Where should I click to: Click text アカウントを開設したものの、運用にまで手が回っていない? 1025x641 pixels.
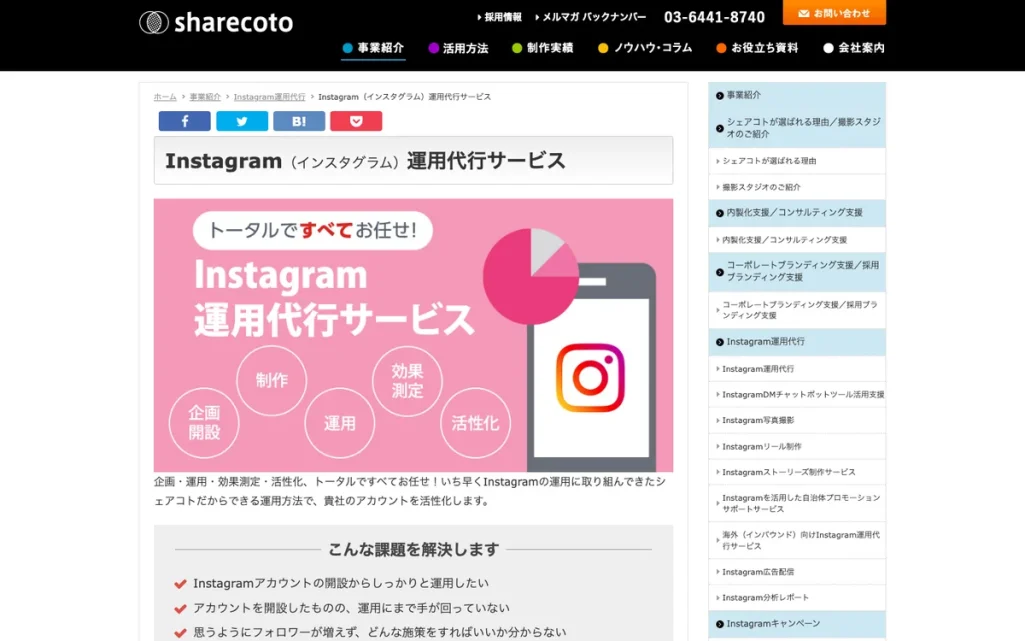click(351, 608)
